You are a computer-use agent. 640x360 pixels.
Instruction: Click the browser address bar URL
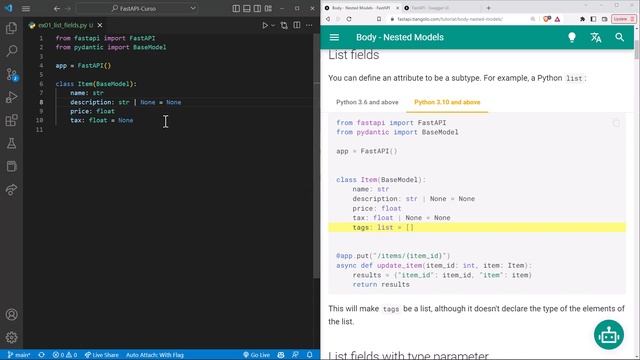[450, 19]
